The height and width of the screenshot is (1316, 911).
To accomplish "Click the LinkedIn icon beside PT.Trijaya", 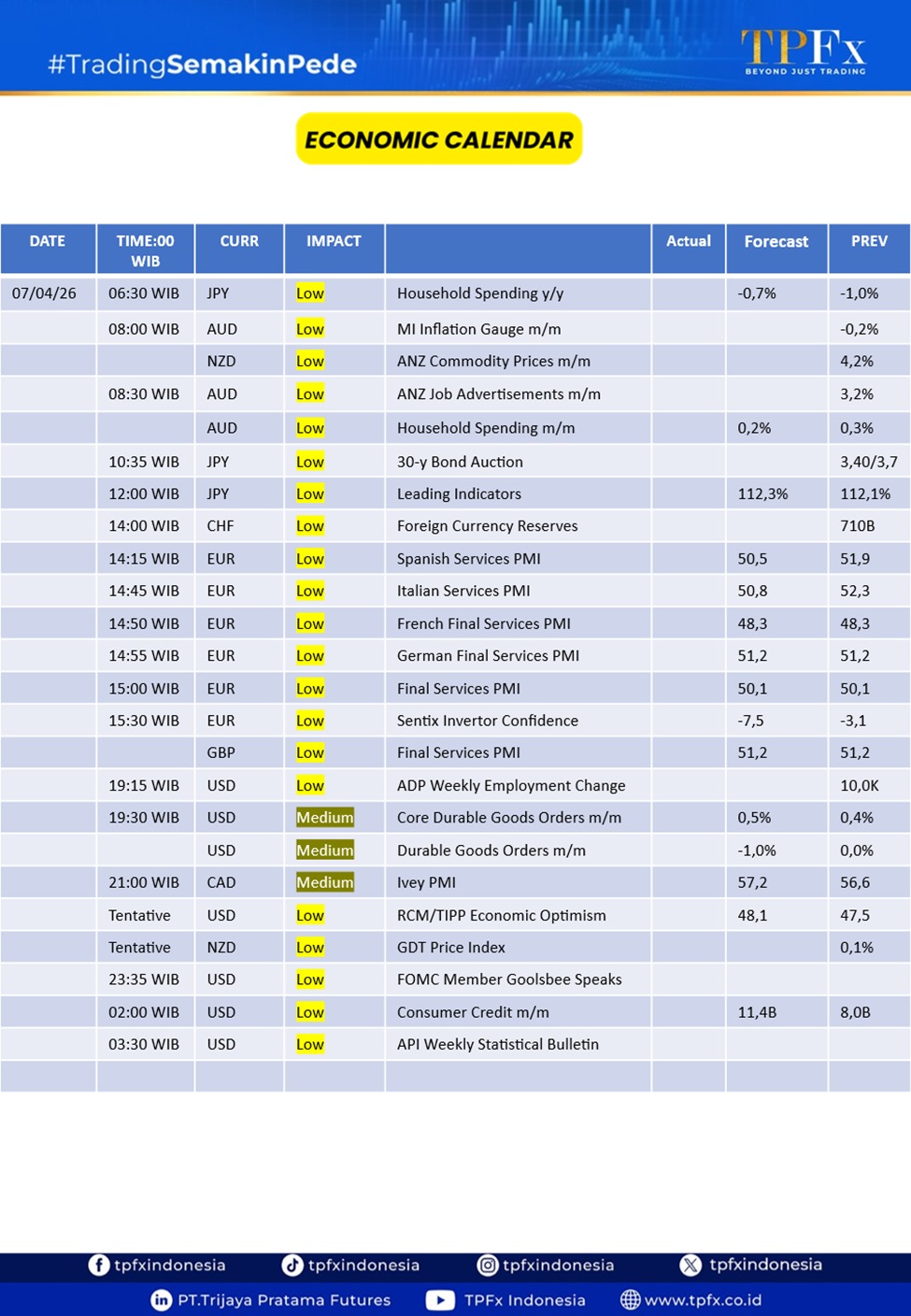I will (x=161, y=1300).
